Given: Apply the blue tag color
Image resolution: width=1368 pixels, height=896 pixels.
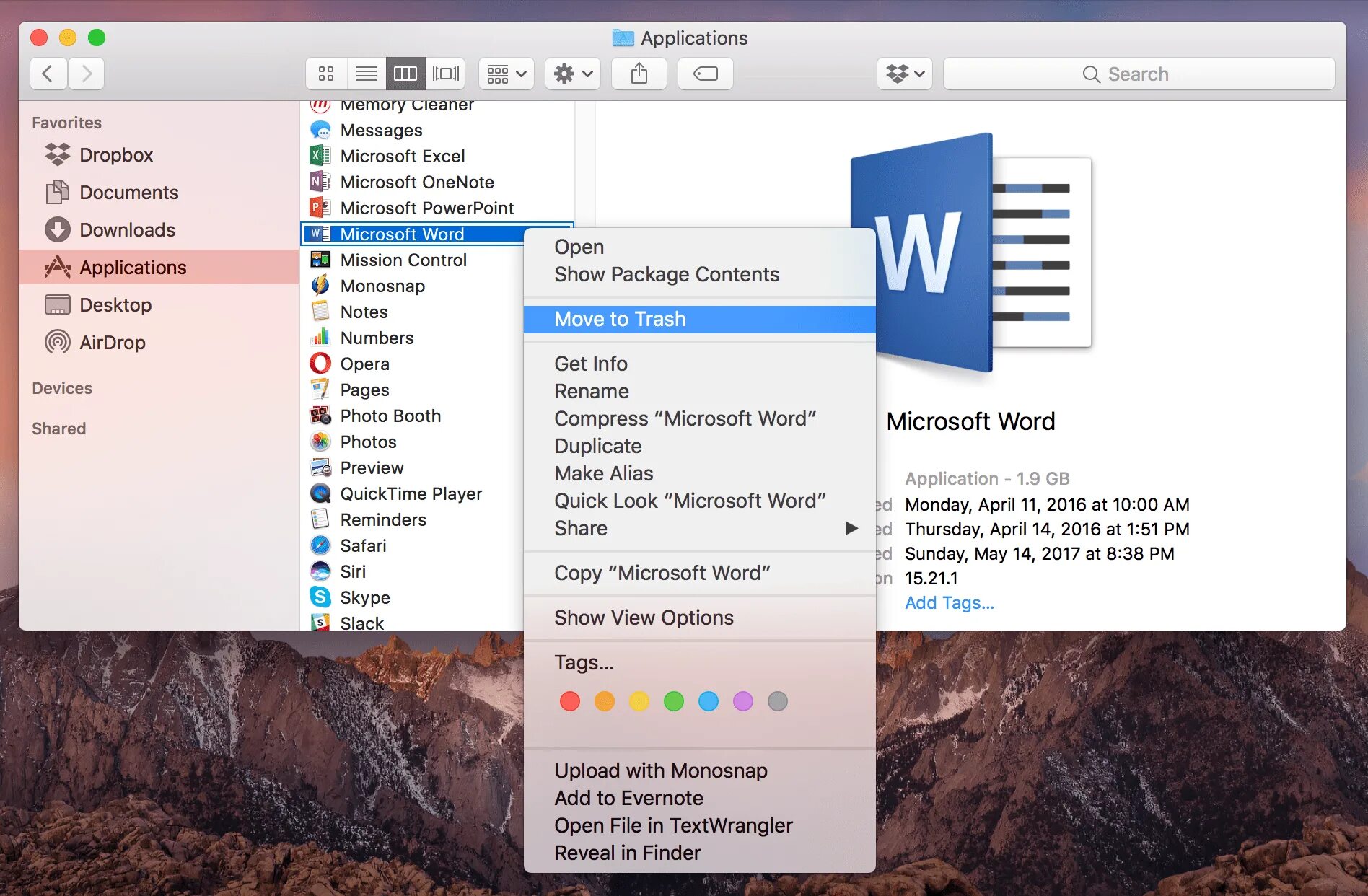Looking at the screenshot, I should click(709, 701).
